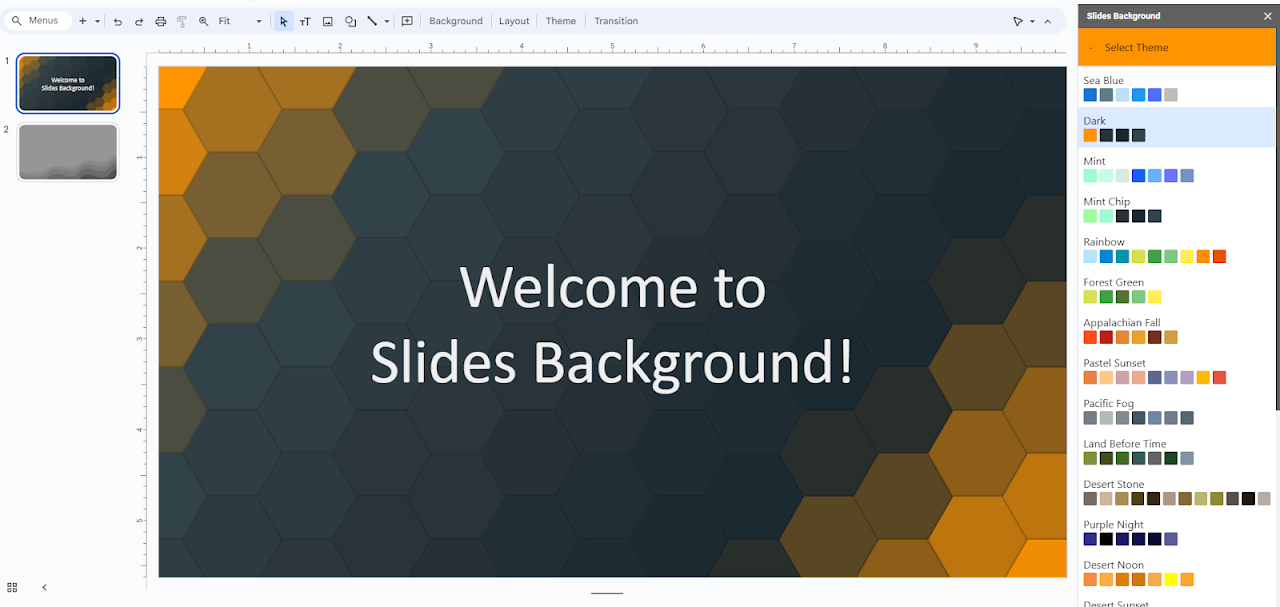Redo the last action
Screen dimensions: 1280x607
139,21
